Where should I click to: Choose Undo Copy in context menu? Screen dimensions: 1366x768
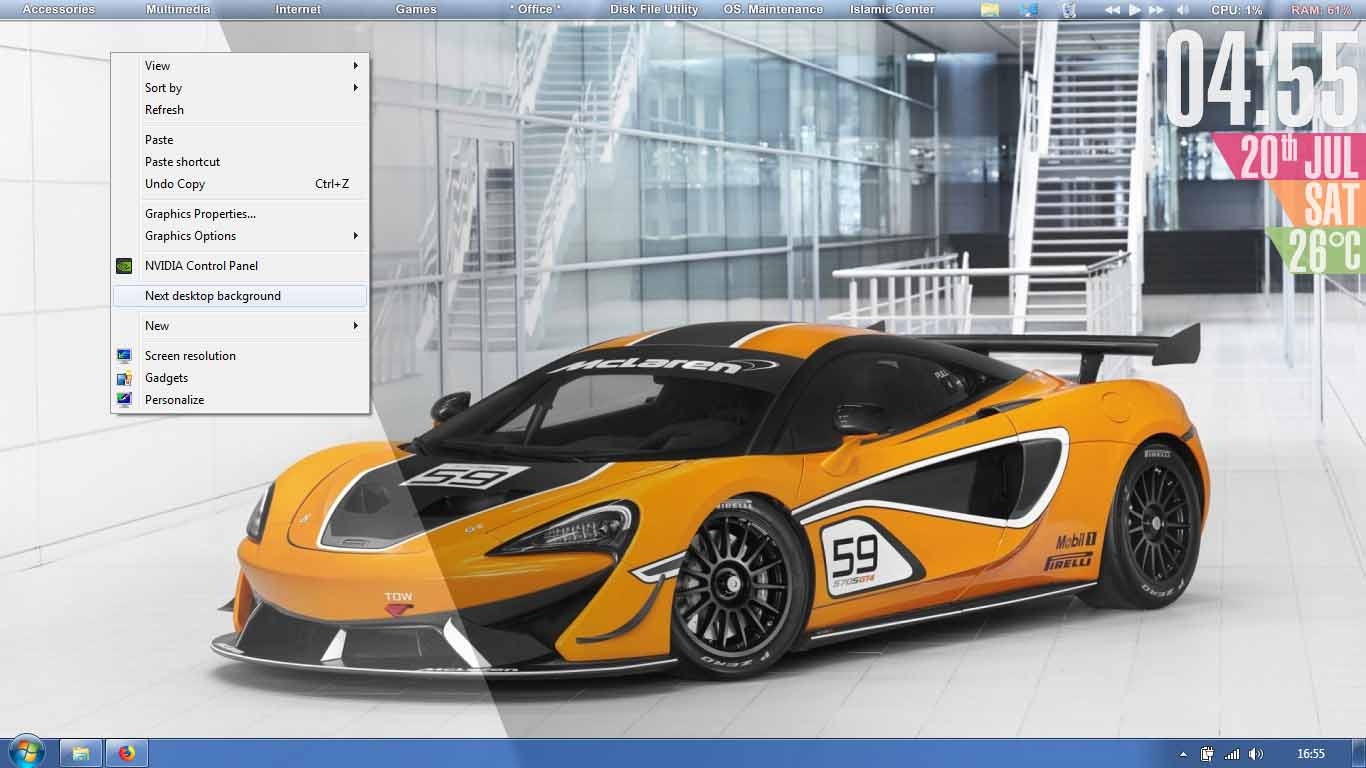pyautogui.click(x=240, y=184)
